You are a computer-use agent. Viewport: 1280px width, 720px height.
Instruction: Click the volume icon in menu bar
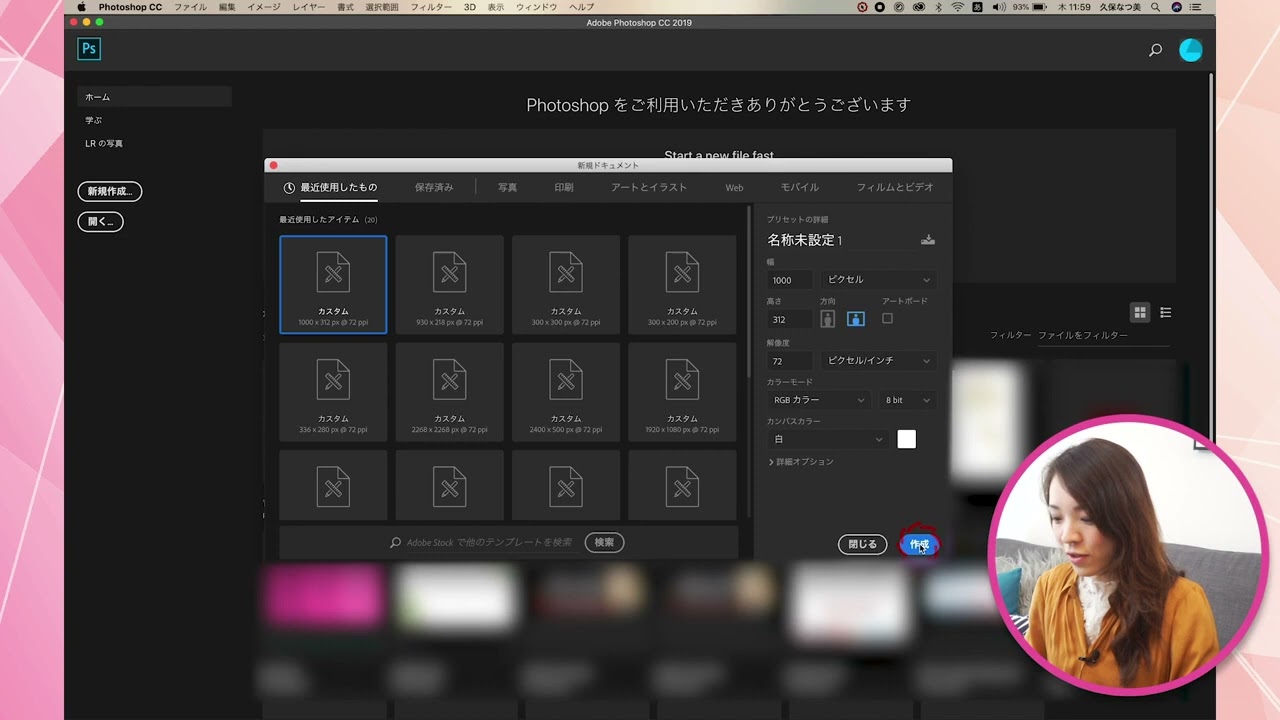[x=998, y=7]
